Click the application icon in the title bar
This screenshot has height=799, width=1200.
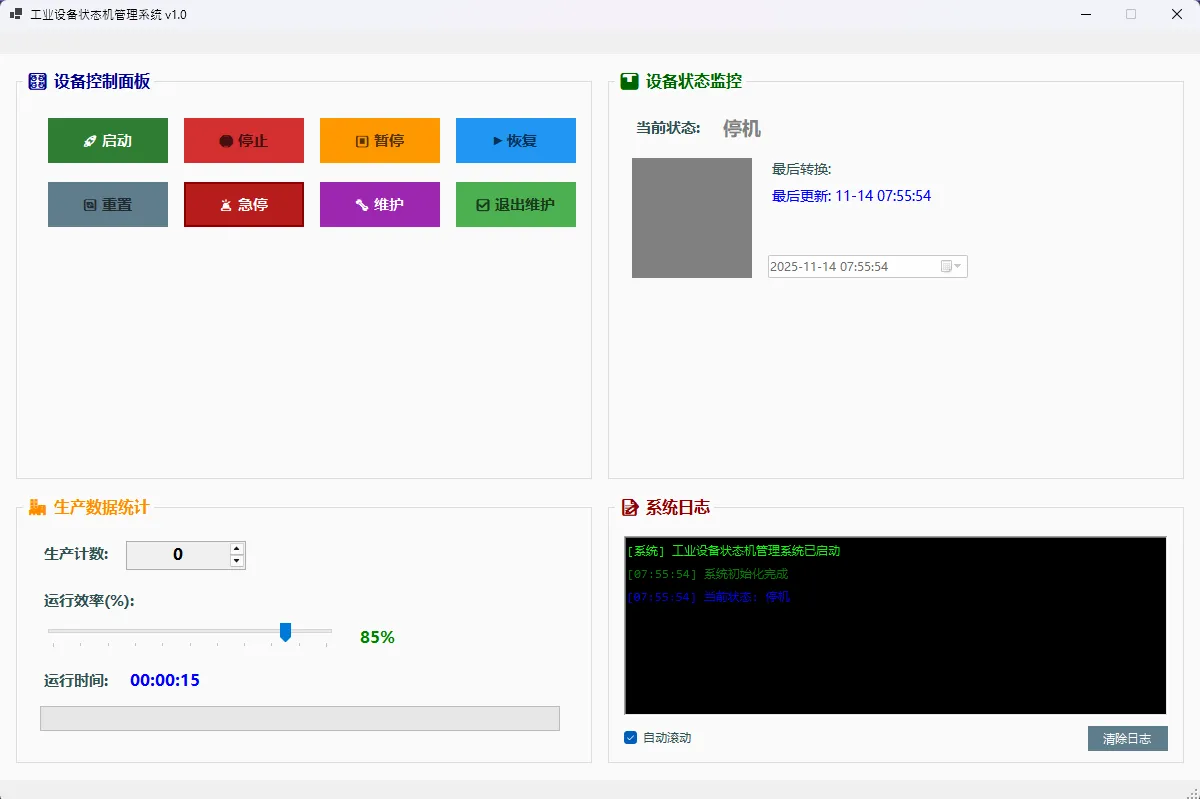coord(15,15)
